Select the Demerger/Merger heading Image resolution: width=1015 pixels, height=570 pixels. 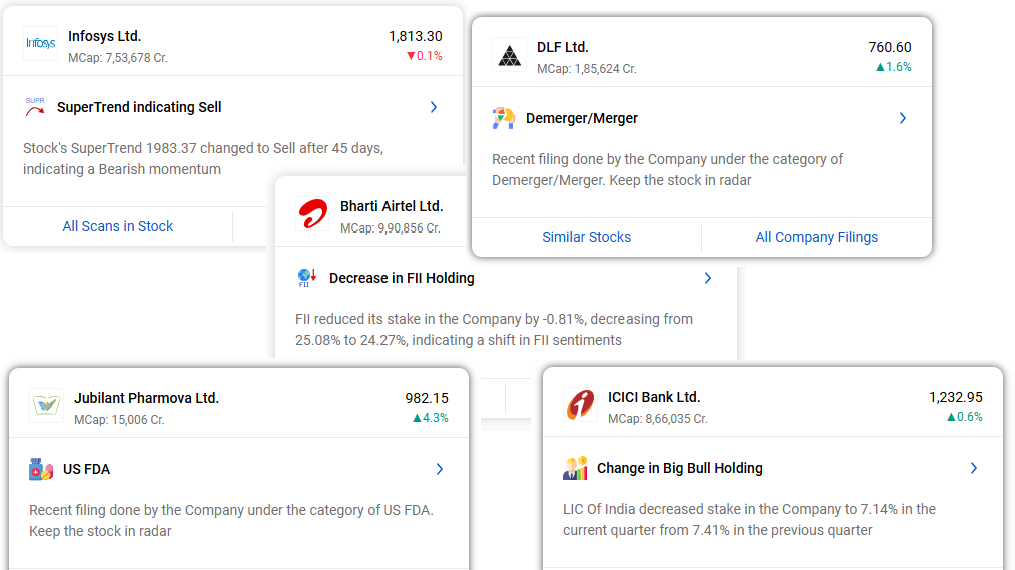point(582,118)
